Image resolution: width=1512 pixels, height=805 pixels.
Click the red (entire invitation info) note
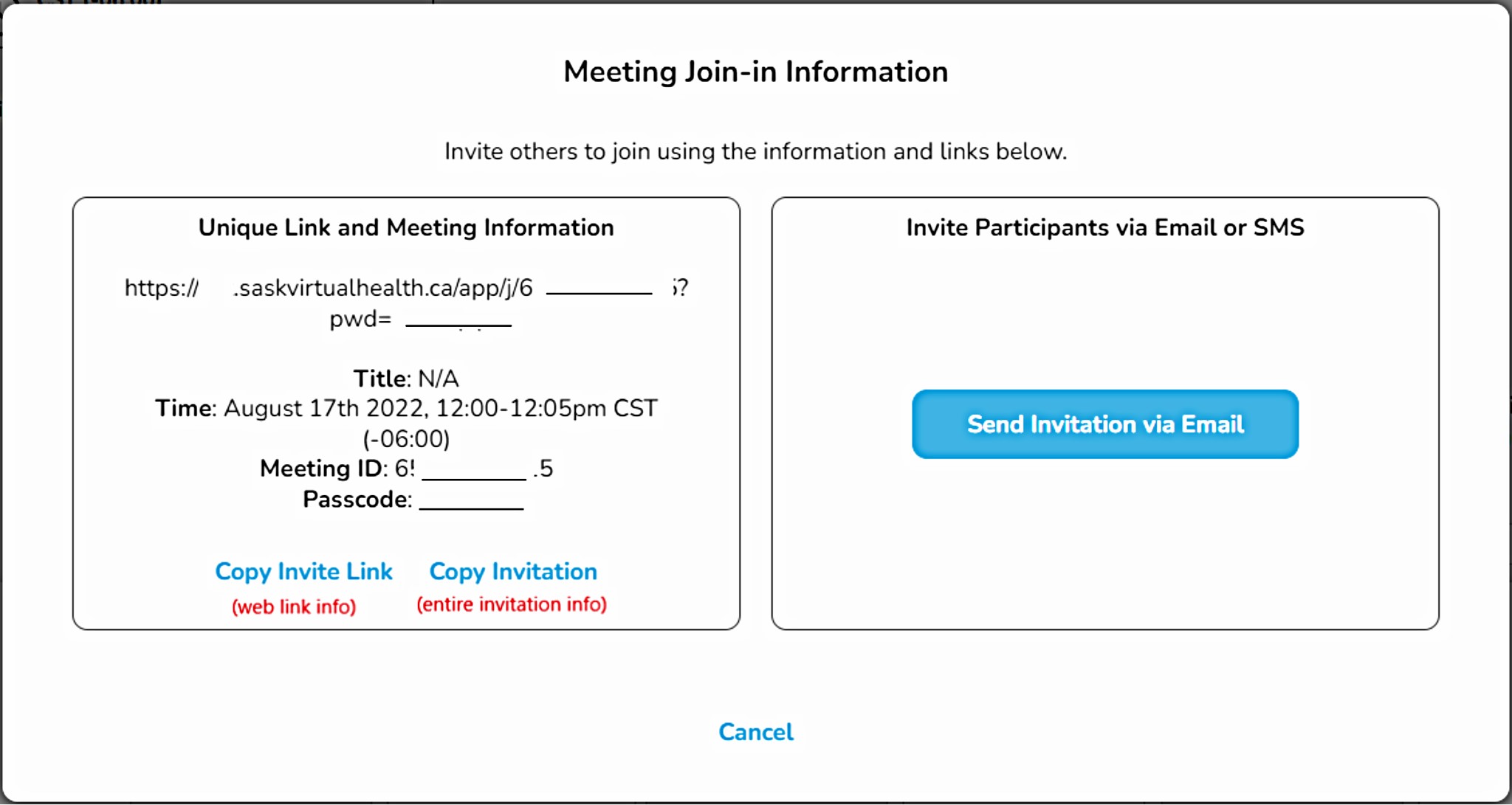tap(512, 604)
